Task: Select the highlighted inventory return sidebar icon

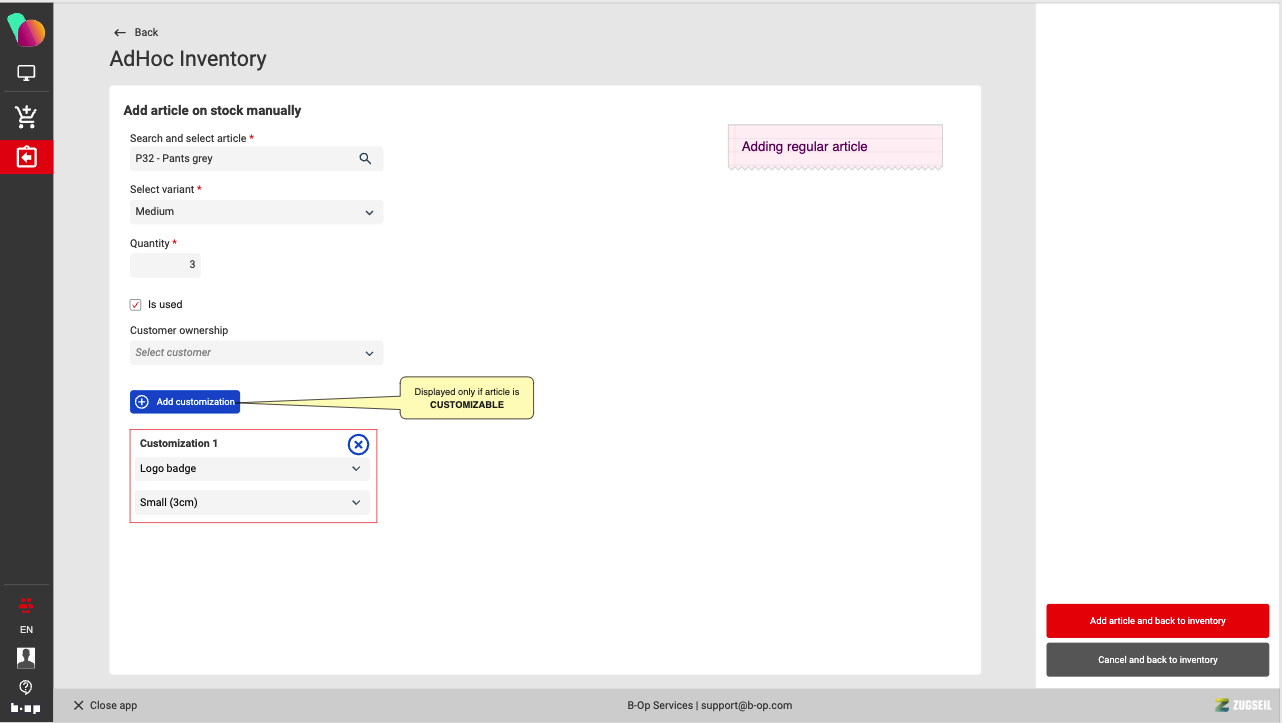Action: pos(26,157)
